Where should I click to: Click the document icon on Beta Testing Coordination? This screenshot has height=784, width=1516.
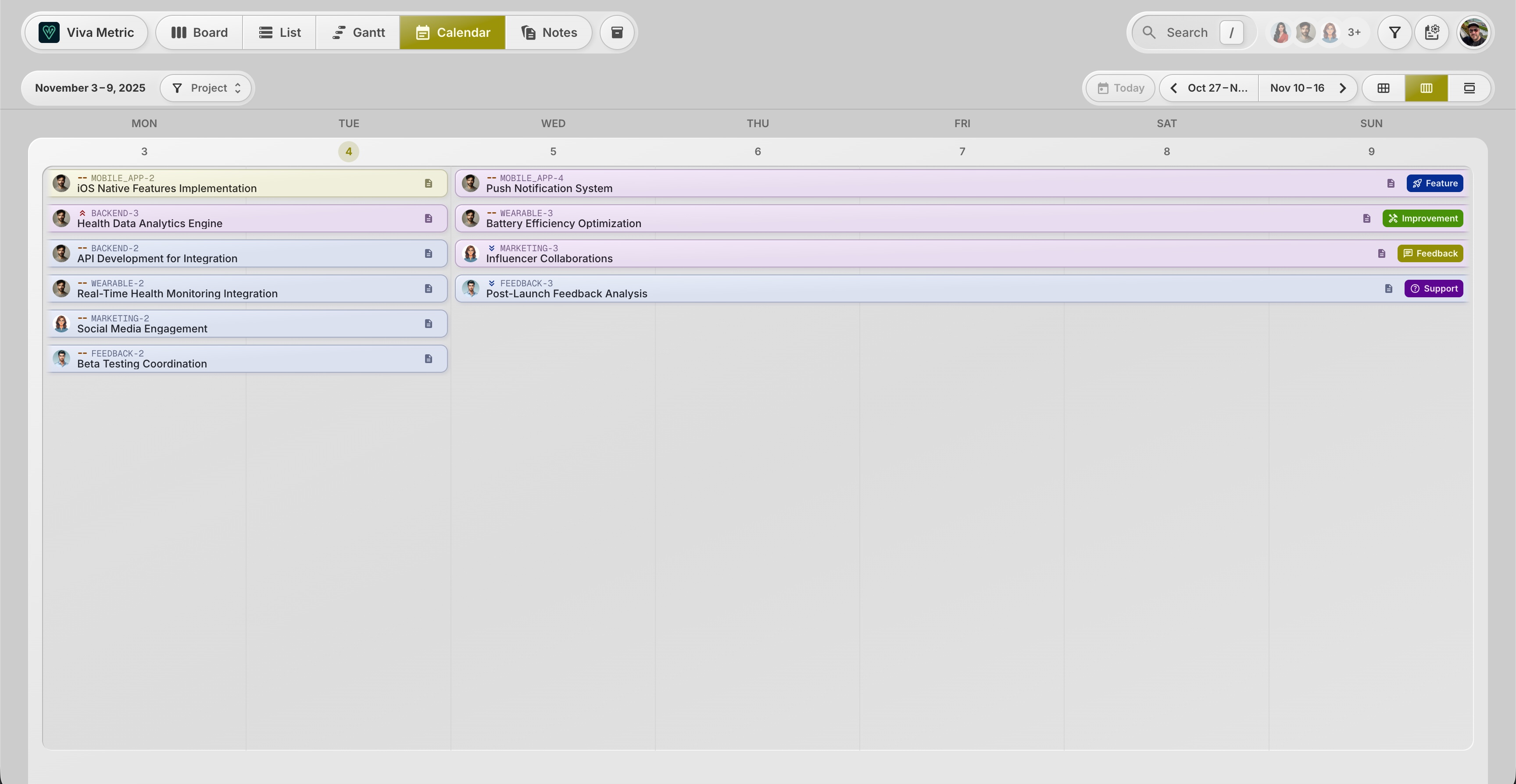tap(429, 359)
